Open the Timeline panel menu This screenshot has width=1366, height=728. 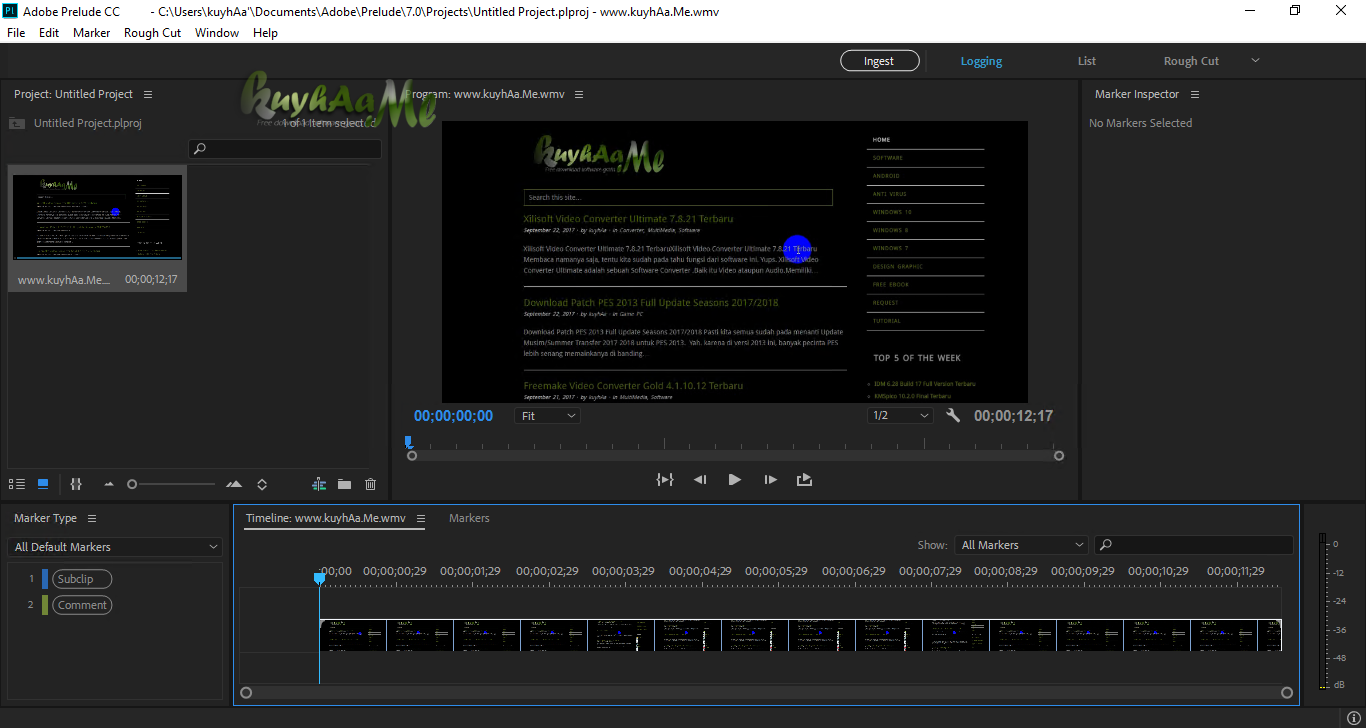pyautogui.click(x=421, y=518)
